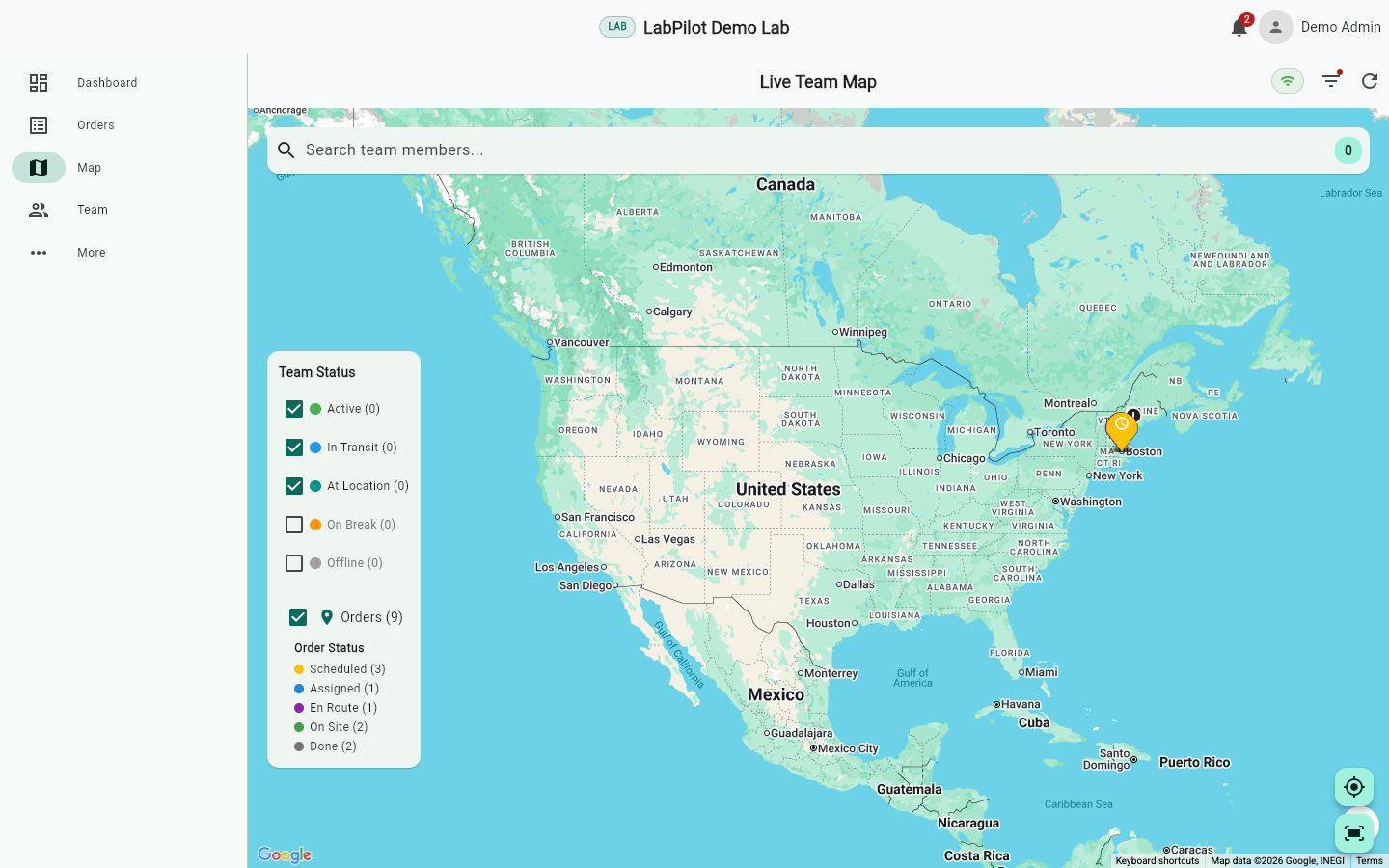Click 'Done (2)' legend entry
Image resolution: width=1389 pixels, height=868 pixels.
tap(325, 746)
